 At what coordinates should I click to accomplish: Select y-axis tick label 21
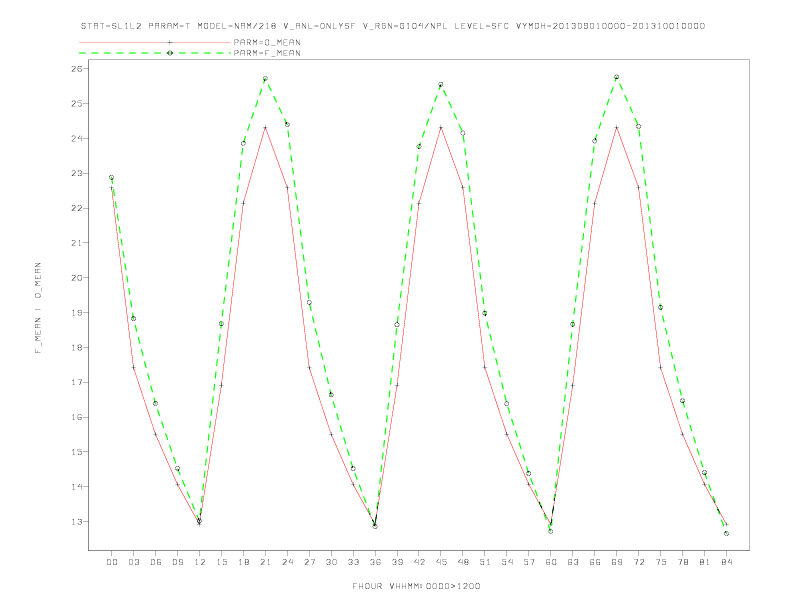click(x=77, y=243)
